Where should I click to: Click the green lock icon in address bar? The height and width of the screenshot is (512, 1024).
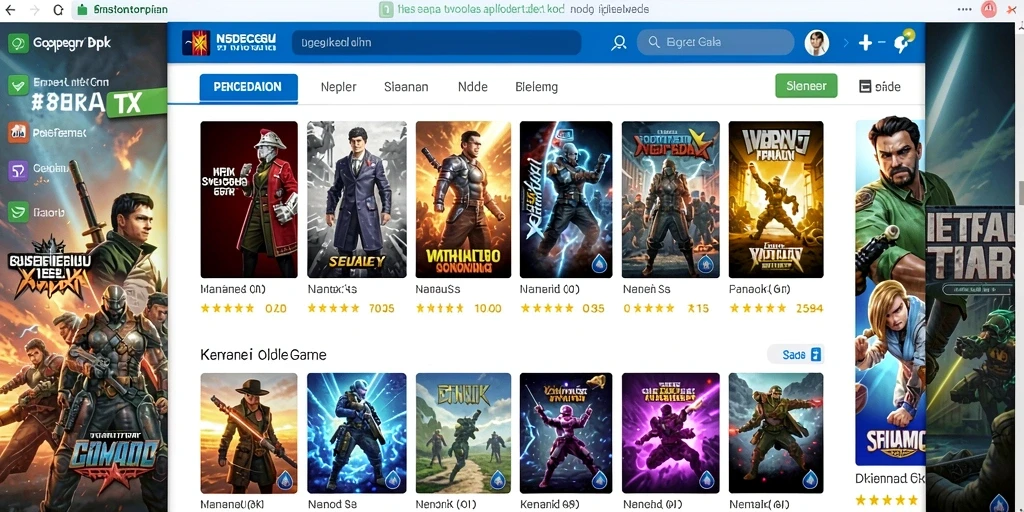(82, 10)
